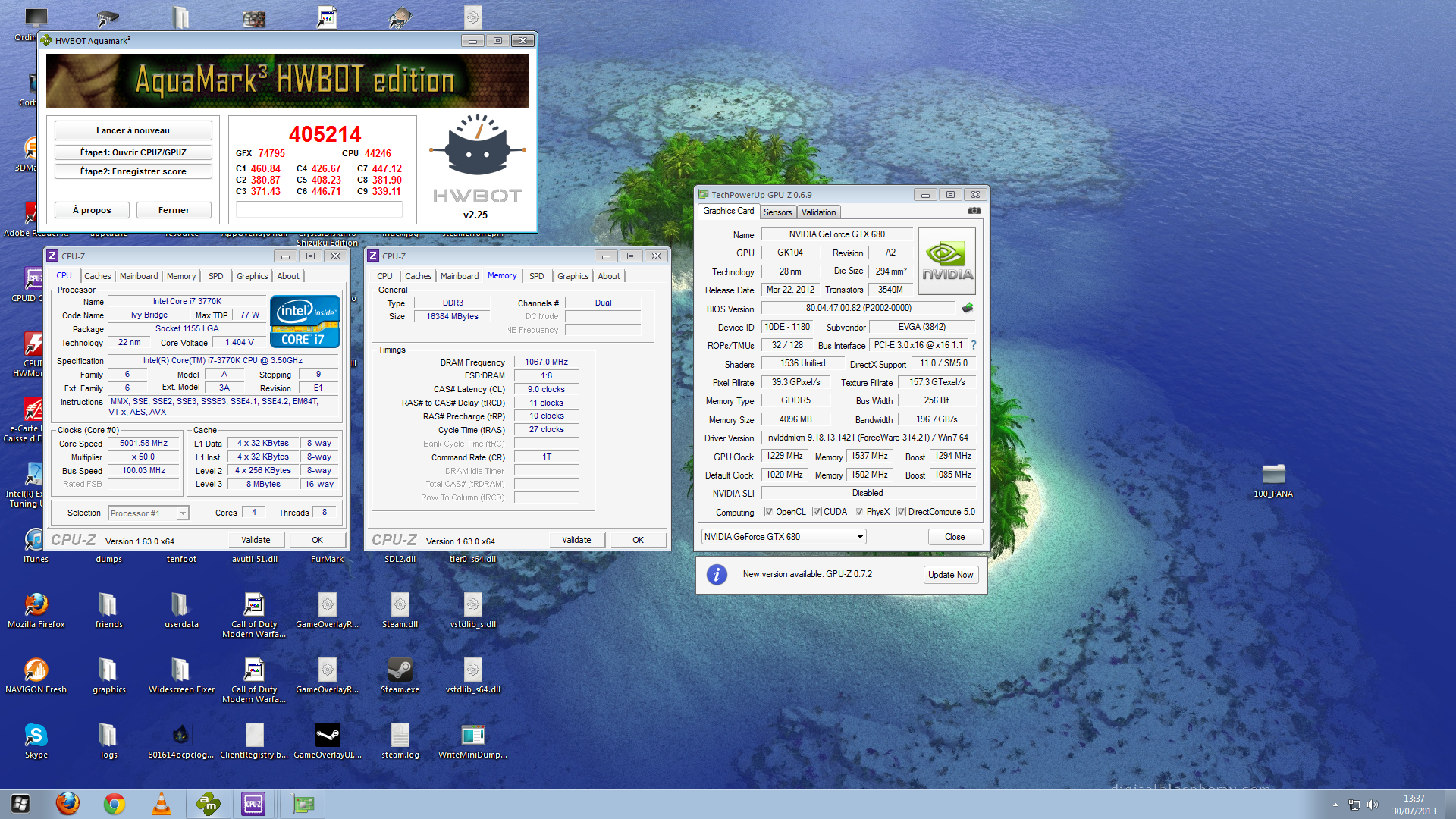Click the CAS# Latency value 9.0 clocks
This screenshot has height=819, width=1456.
(546, 389)
